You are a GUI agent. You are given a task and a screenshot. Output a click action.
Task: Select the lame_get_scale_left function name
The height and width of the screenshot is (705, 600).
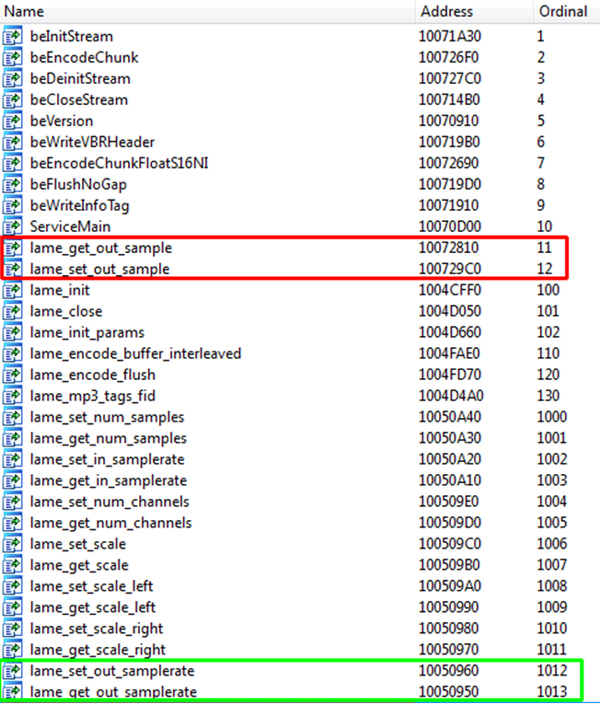point(93,608)
